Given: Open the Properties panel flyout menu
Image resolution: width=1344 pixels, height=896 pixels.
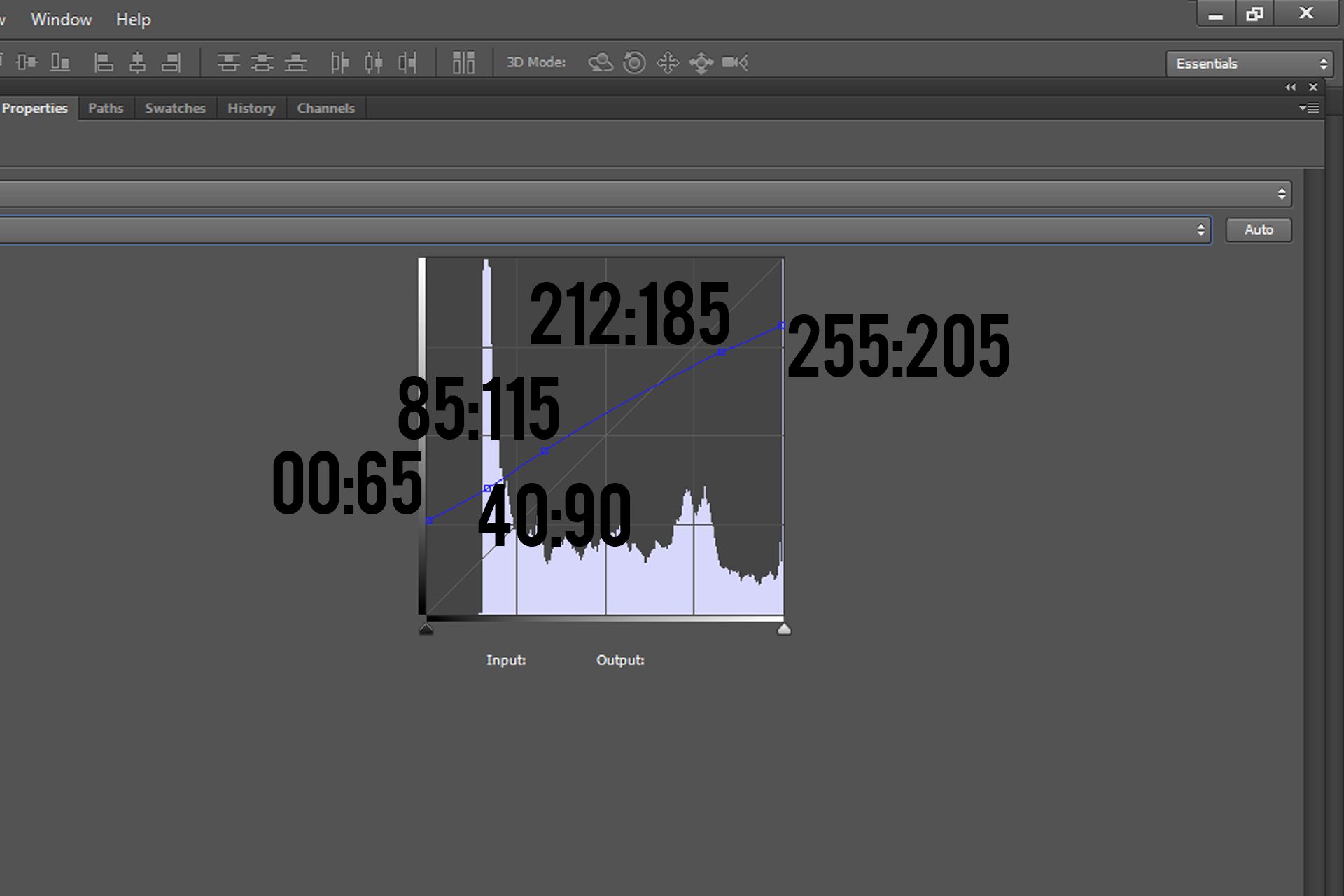Looking at the screenshot, I should 1309,108.
